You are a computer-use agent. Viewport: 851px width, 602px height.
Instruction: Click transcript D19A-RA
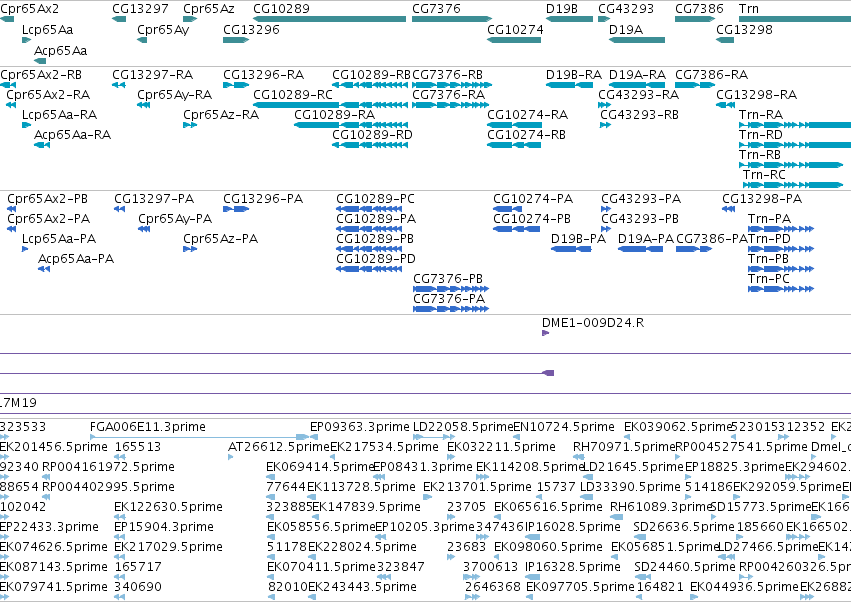click(x=637, y=75)
